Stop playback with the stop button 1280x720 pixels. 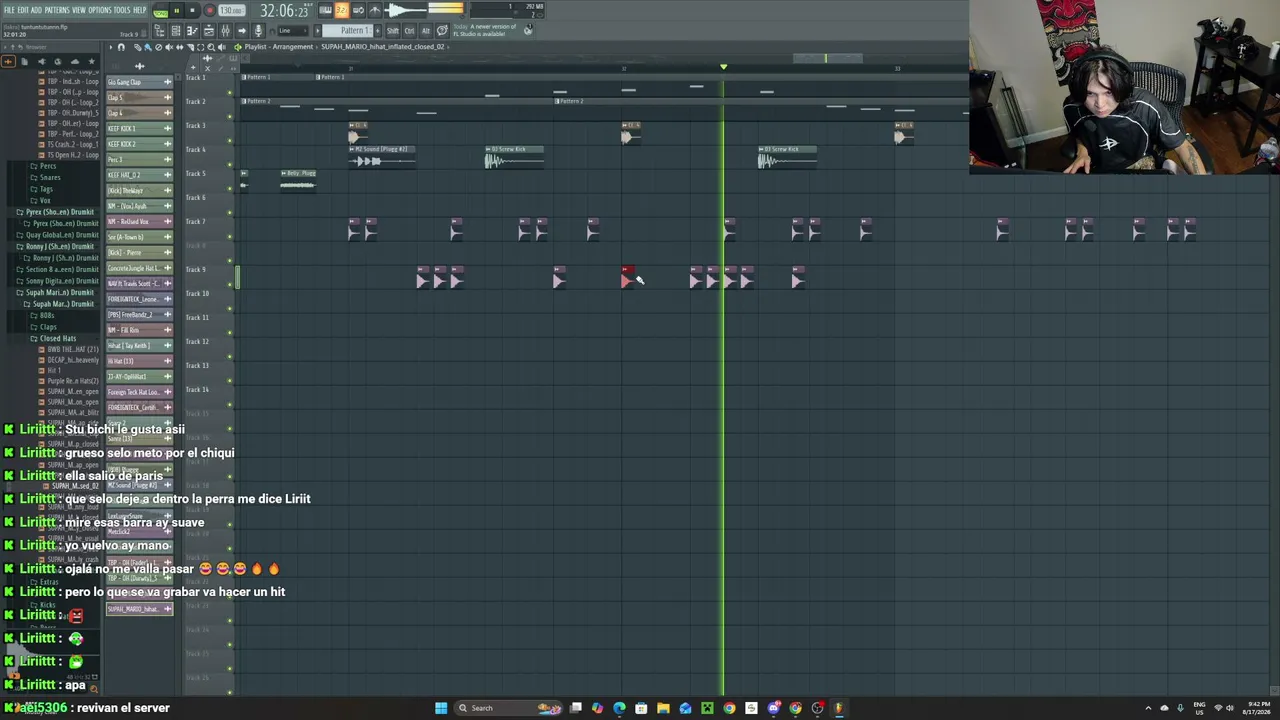click(x=193, y=11)
